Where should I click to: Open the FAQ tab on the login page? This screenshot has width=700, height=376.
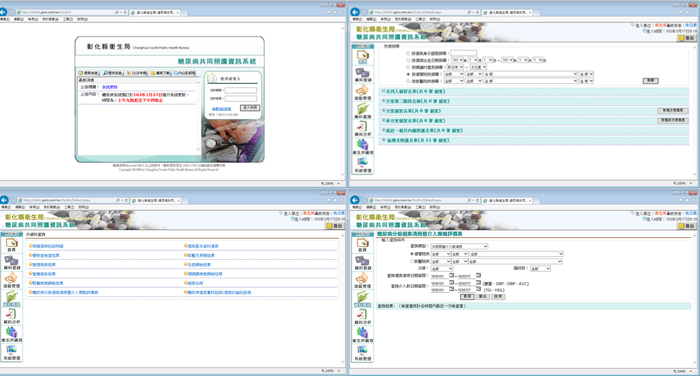(184, 73)
